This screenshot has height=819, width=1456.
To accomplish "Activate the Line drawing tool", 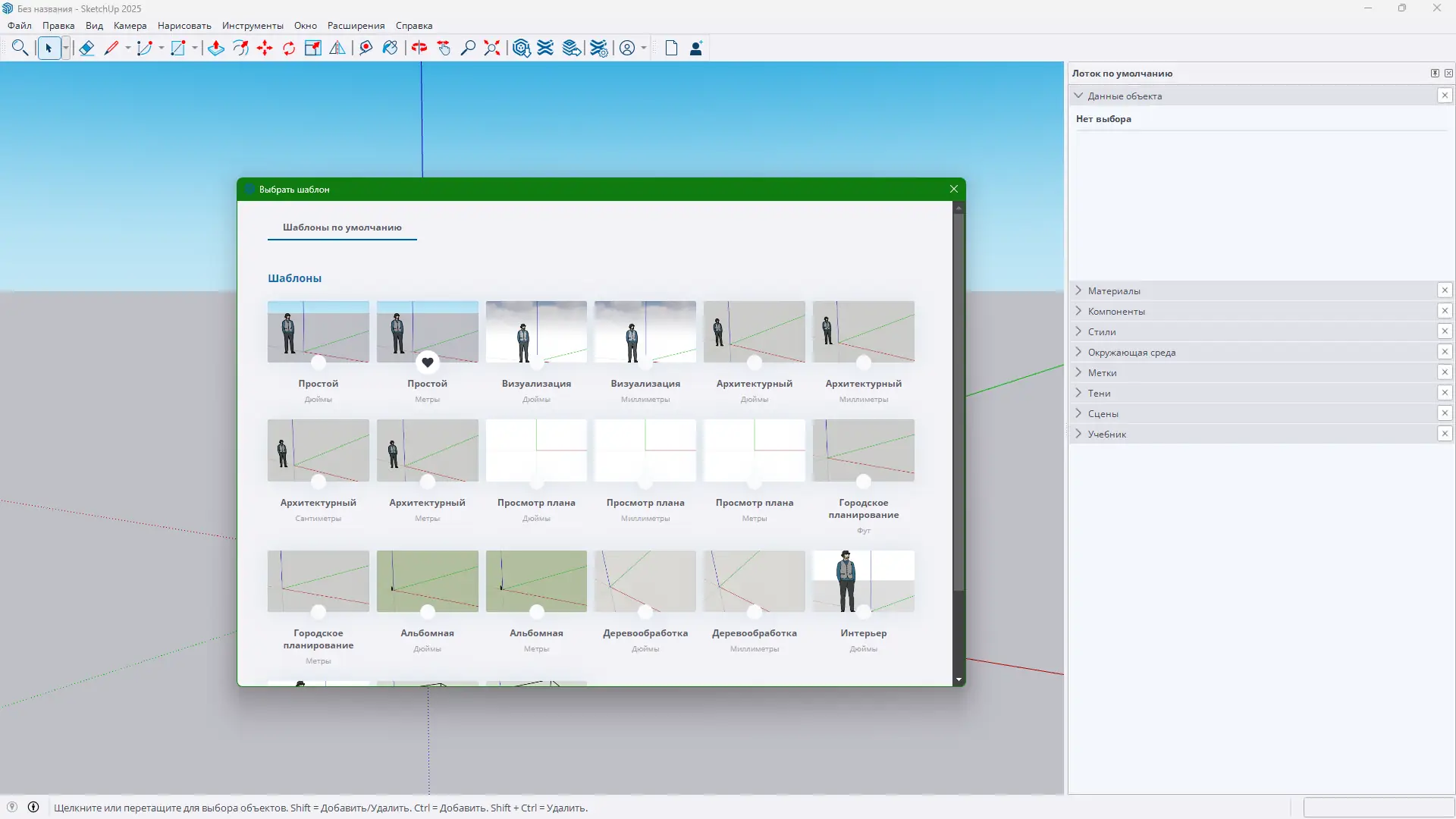I will pyautogui.click(x=112, y=48).
